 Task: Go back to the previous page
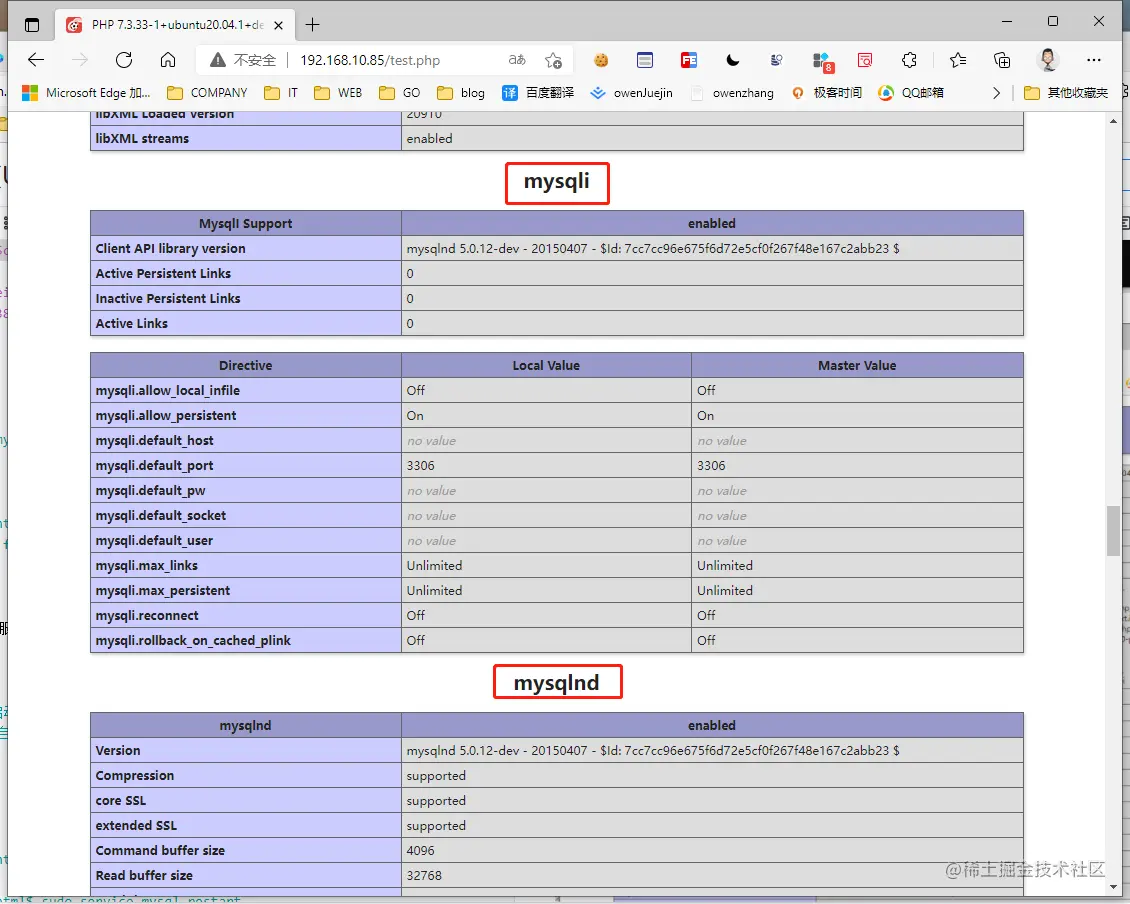(35, 60)
